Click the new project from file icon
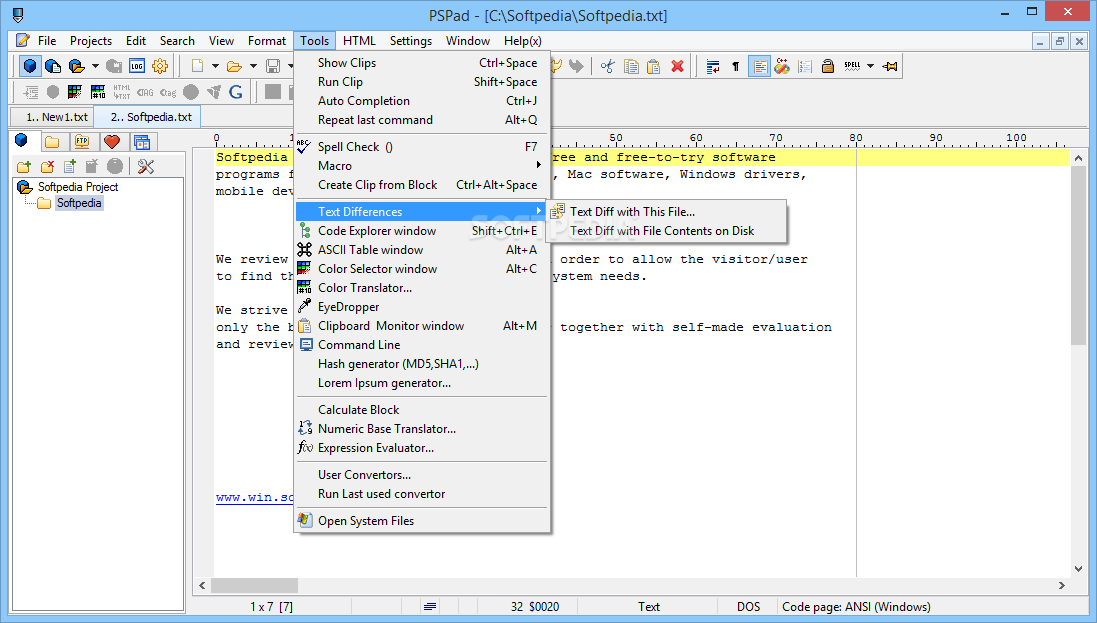The image size is (1097, 623). 53,66
